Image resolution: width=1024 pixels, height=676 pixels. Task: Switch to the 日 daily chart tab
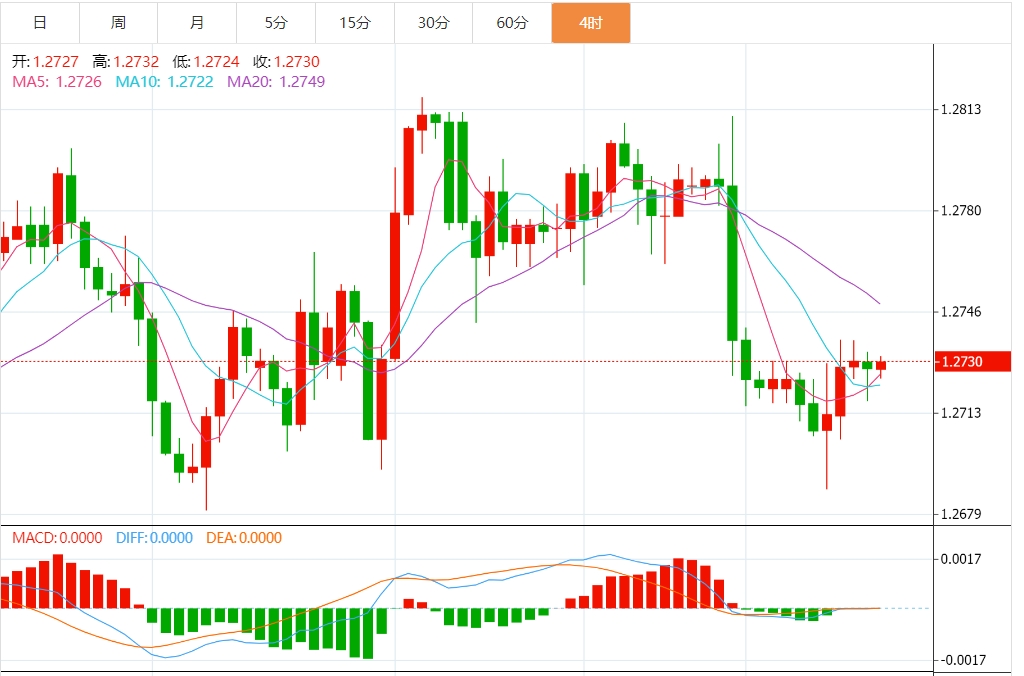click(40, 23)
